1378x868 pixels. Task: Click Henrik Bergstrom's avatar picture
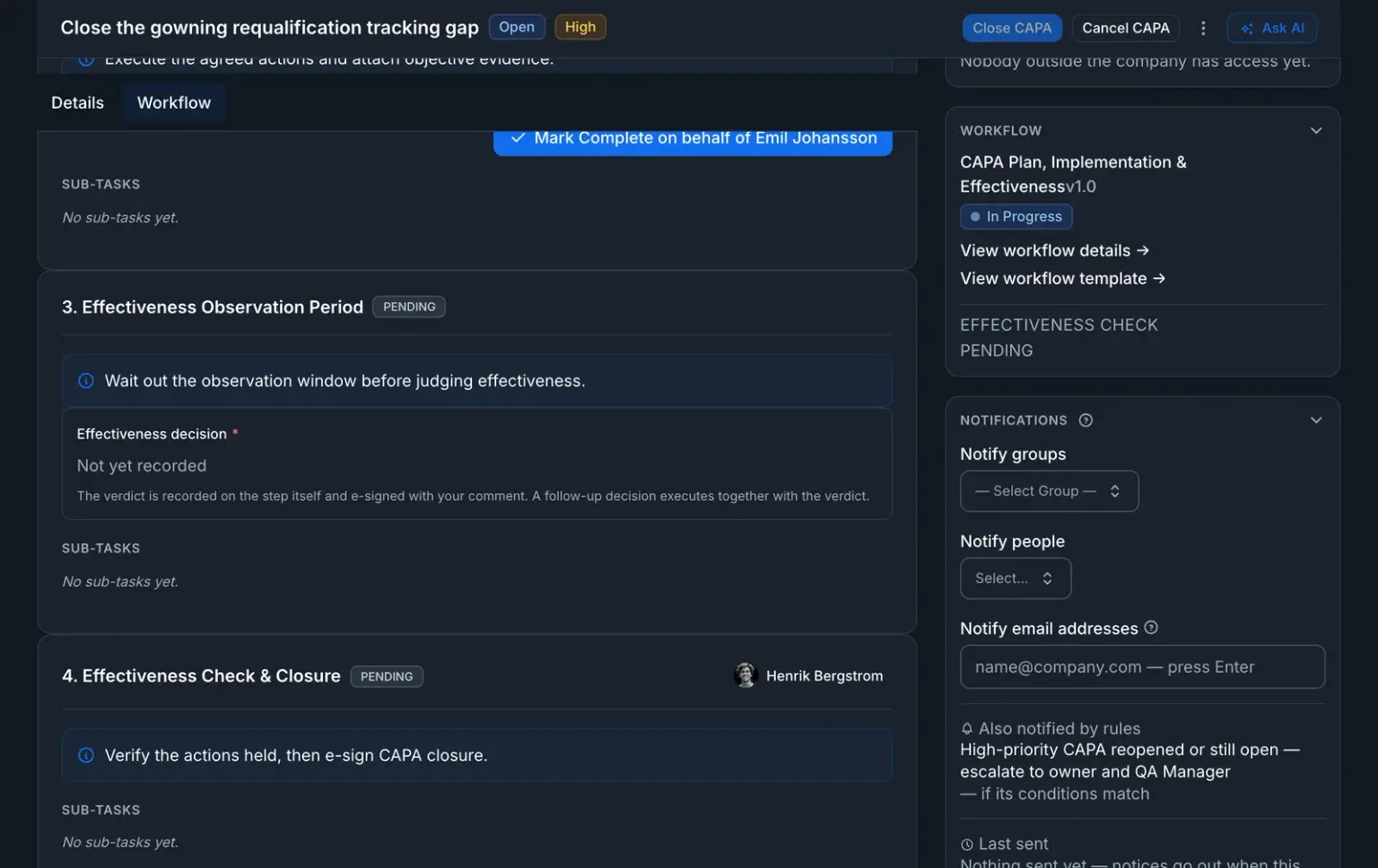click(746, 675)
